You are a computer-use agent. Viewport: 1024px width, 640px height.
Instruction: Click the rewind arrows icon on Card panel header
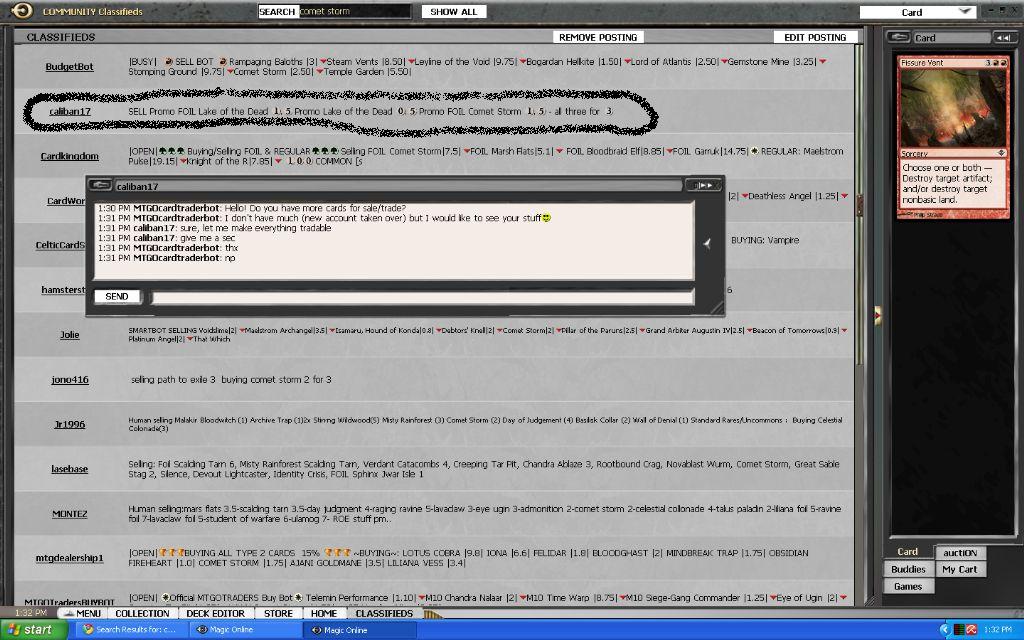pyautogui.click(x=1004, y=37)
